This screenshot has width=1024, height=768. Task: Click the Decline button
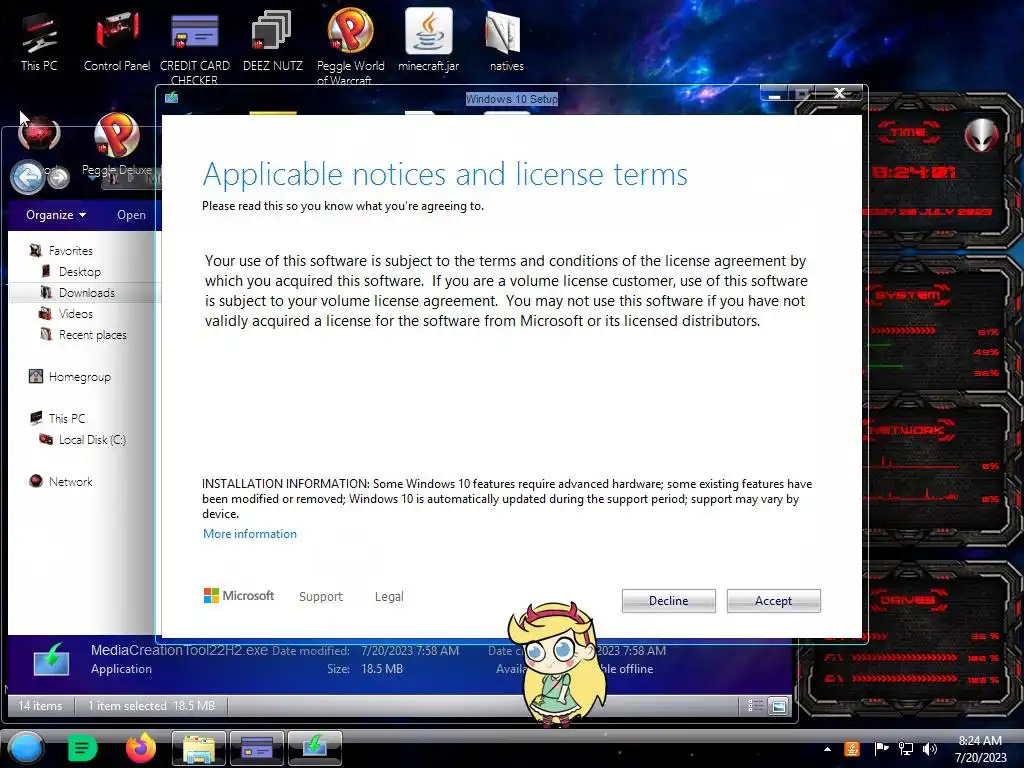(668, 601)
